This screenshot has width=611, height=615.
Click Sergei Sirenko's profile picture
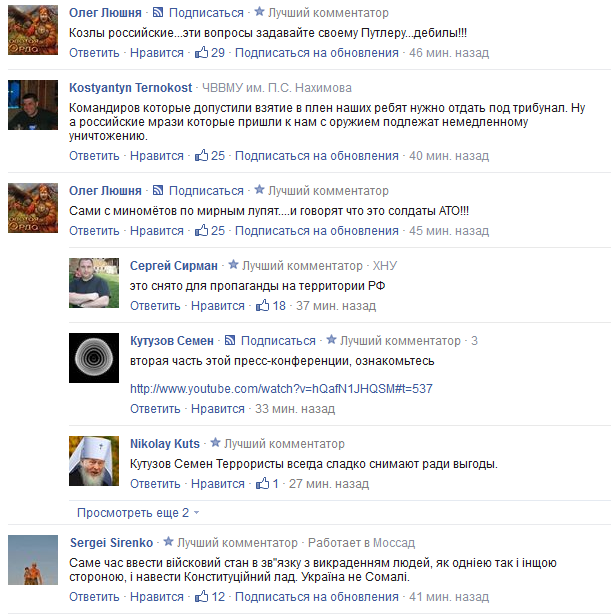coord(33,560)
